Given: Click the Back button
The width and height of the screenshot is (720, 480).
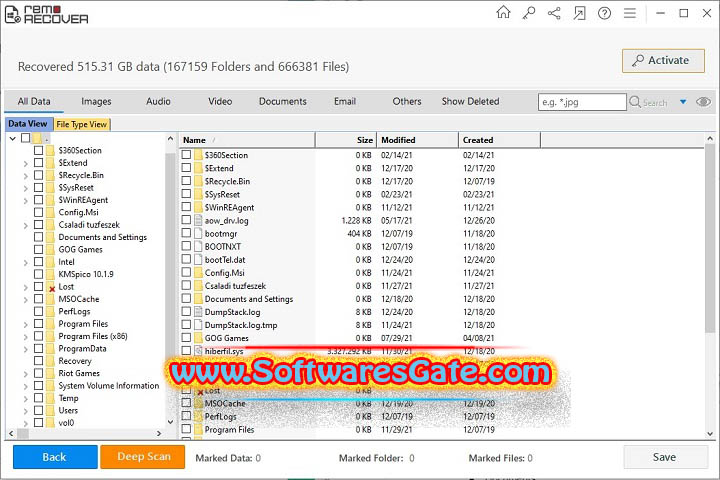Looking at the screenshot, I should pos(55,457).
